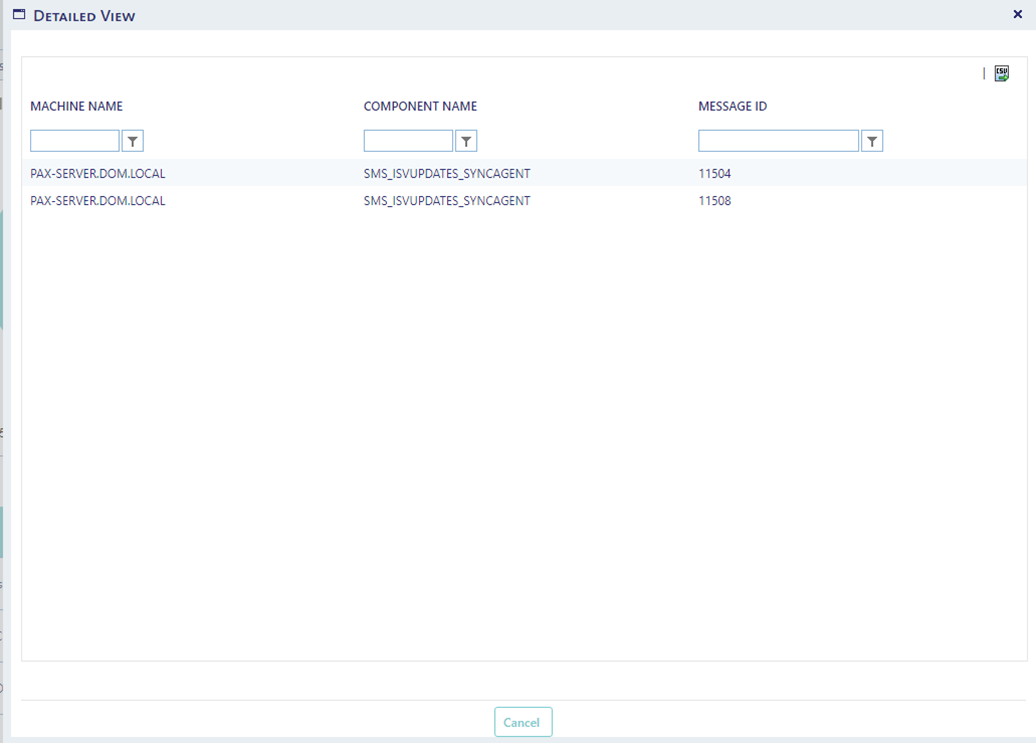Sort by the Machine Name column header
The width and height of the screenshot is (1036, 743).
[x=76, y=106]
